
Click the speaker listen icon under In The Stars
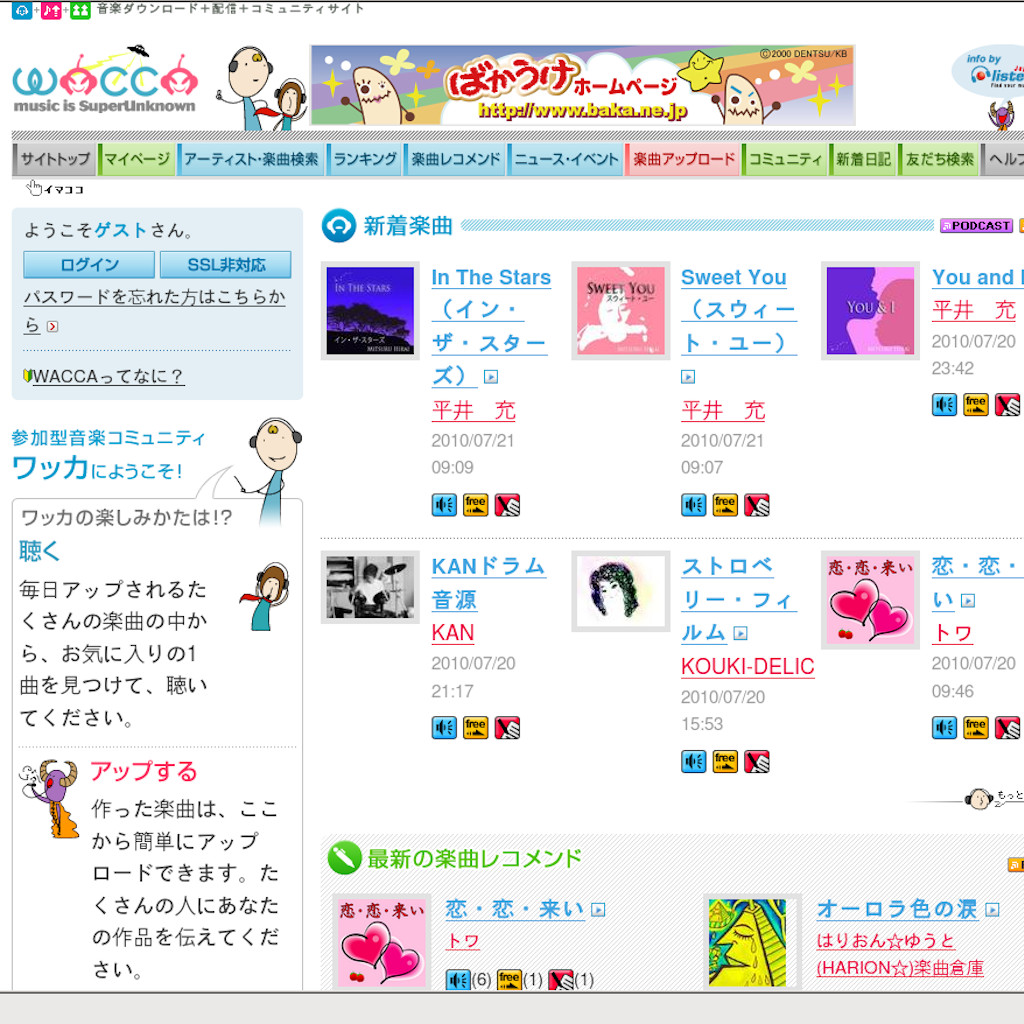coord(443,505)
